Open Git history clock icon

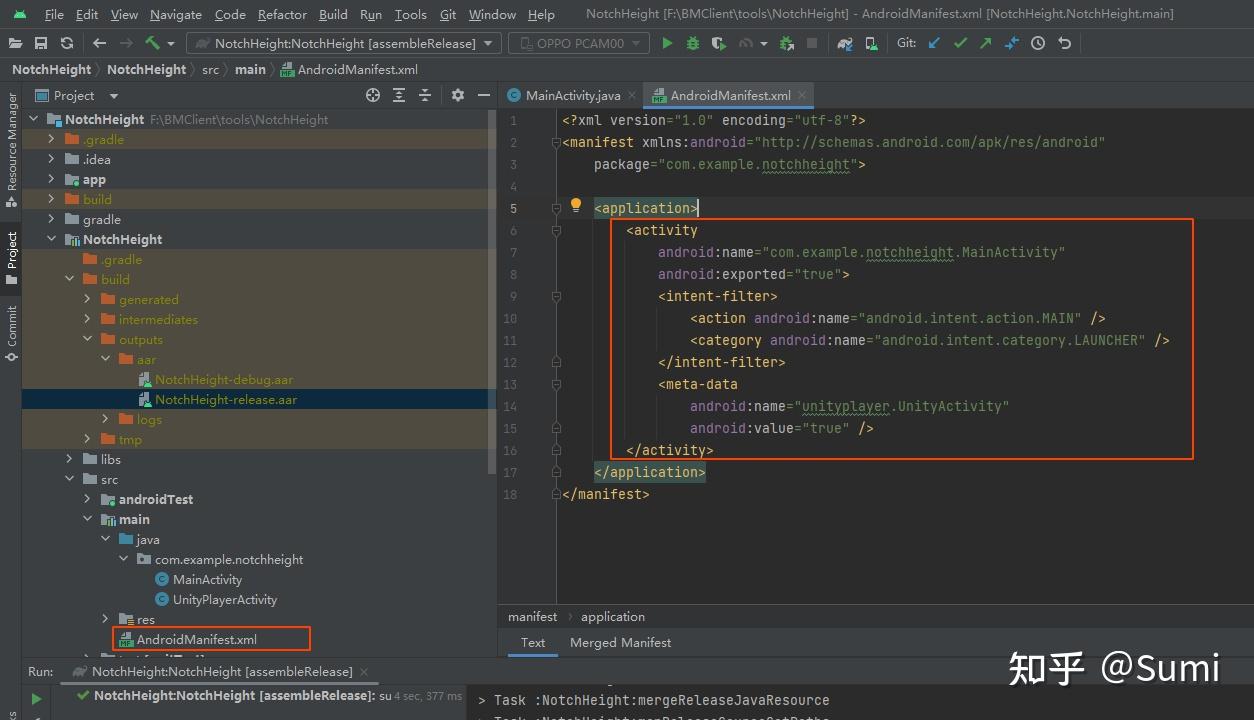pos(1038,43)
